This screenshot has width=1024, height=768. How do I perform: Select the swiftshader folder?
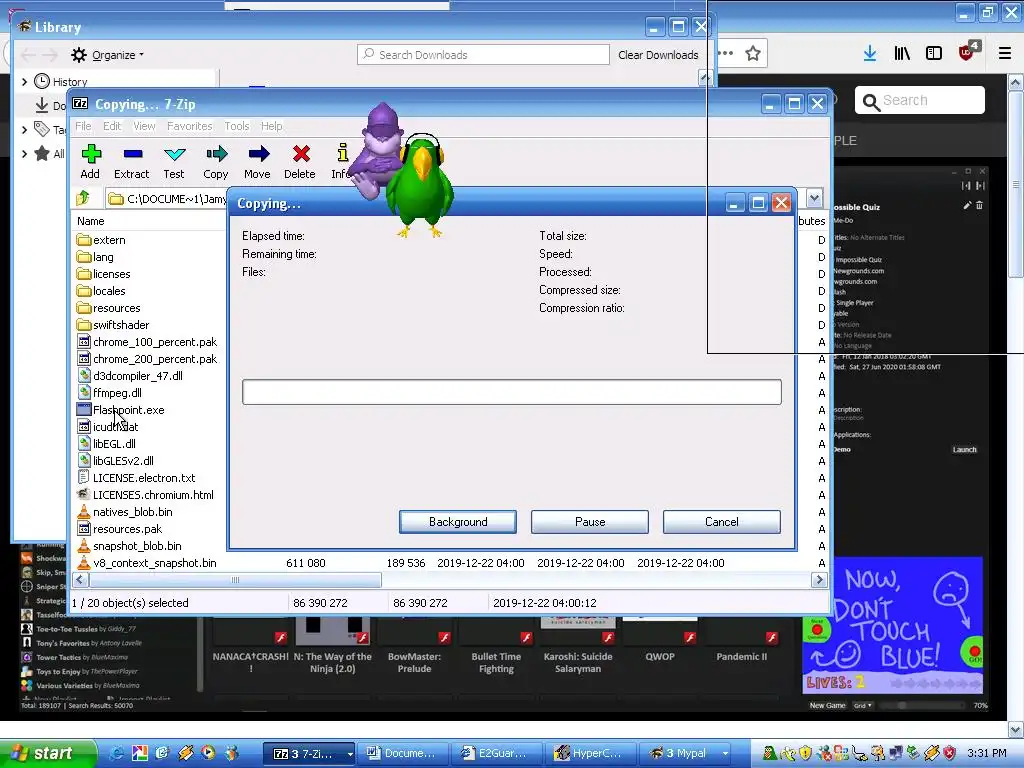tap(113, 325)
